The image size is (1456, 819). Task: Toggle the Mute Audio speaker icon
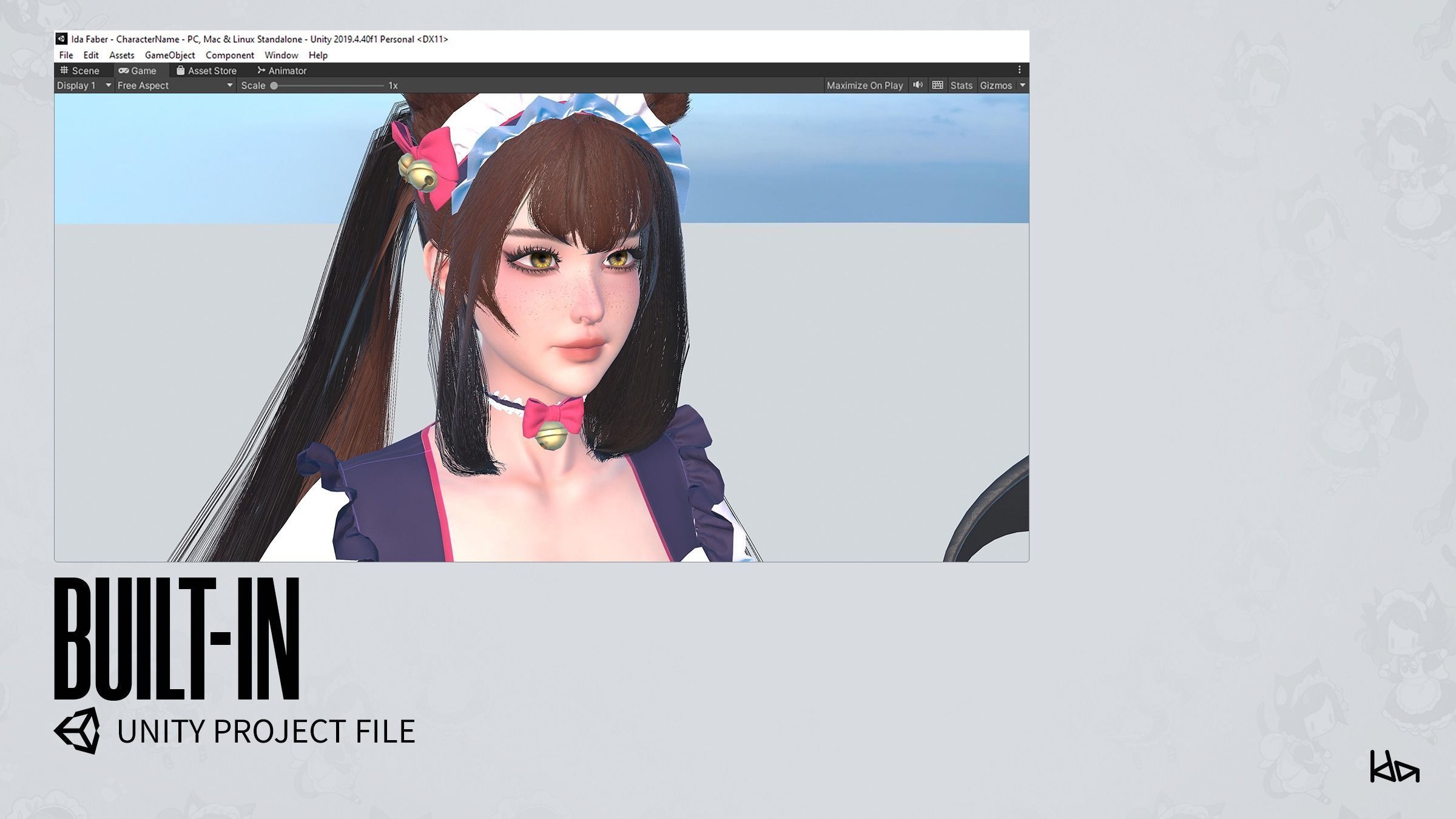[x=918, y=85]
